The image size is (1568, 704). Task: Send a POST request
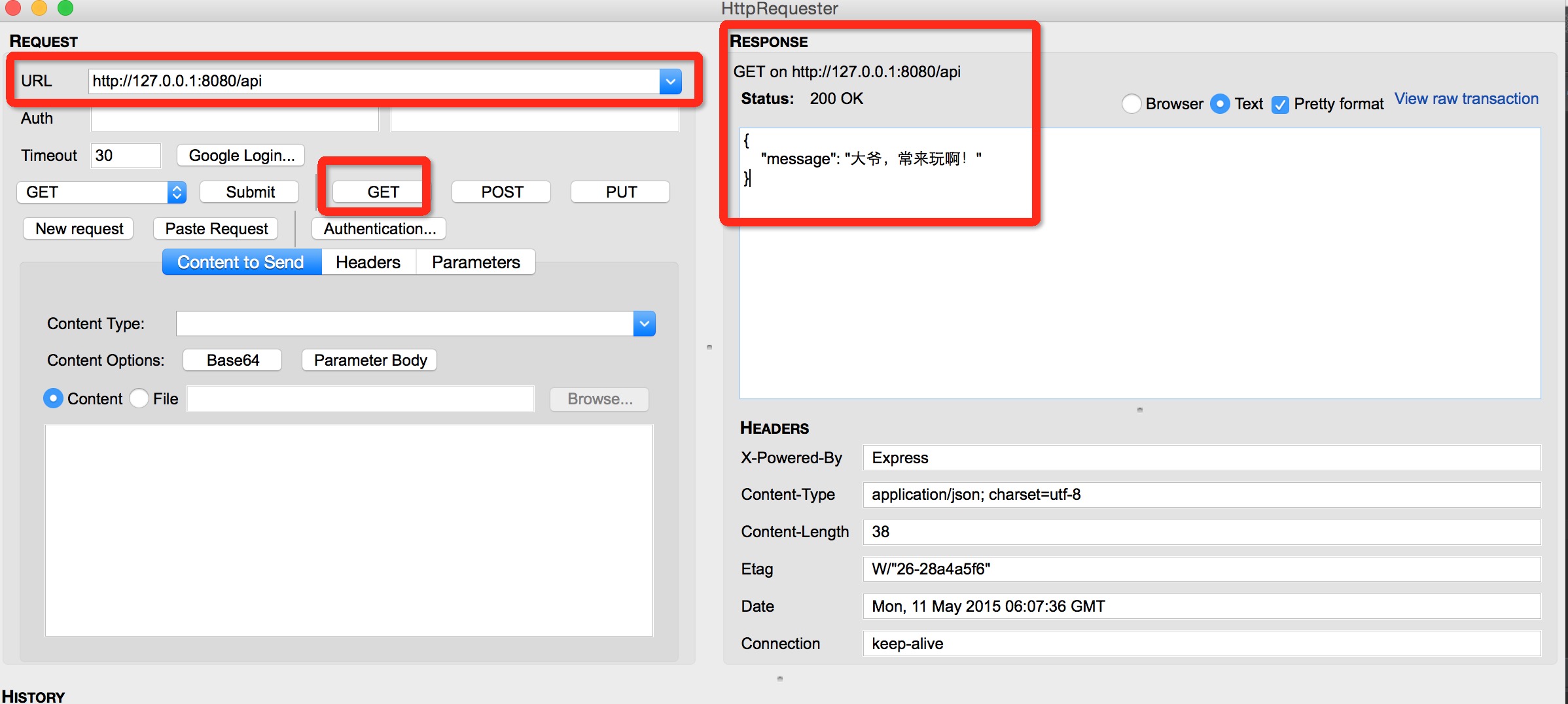(501, 192)
